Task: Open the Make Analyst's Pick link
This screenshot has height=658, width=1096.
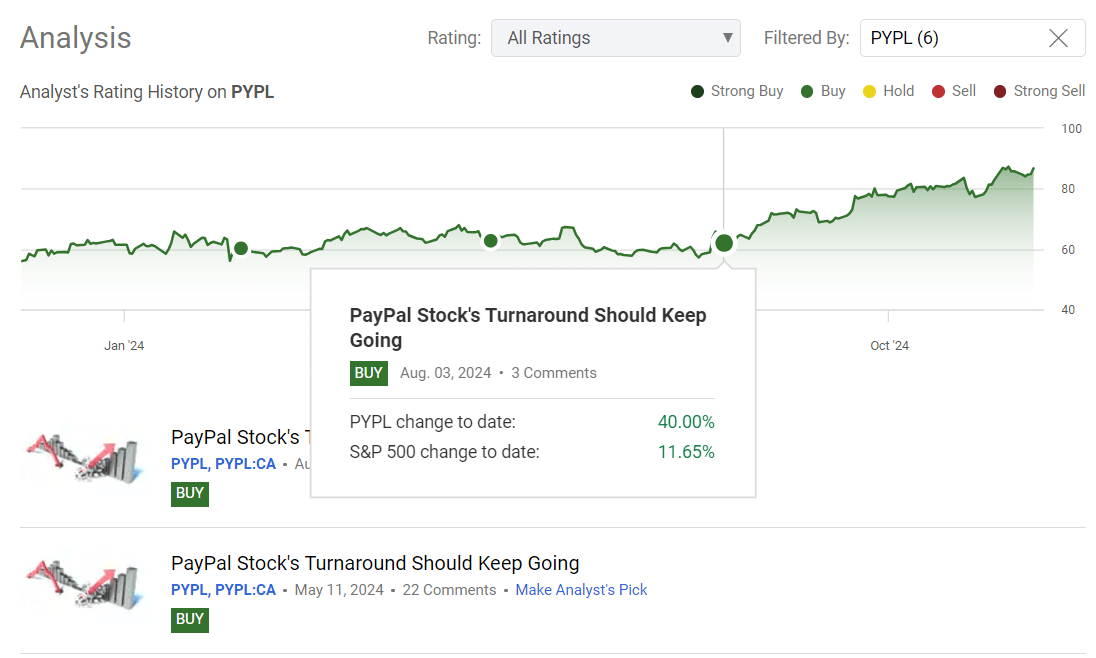Action: (x=581, y=590)
